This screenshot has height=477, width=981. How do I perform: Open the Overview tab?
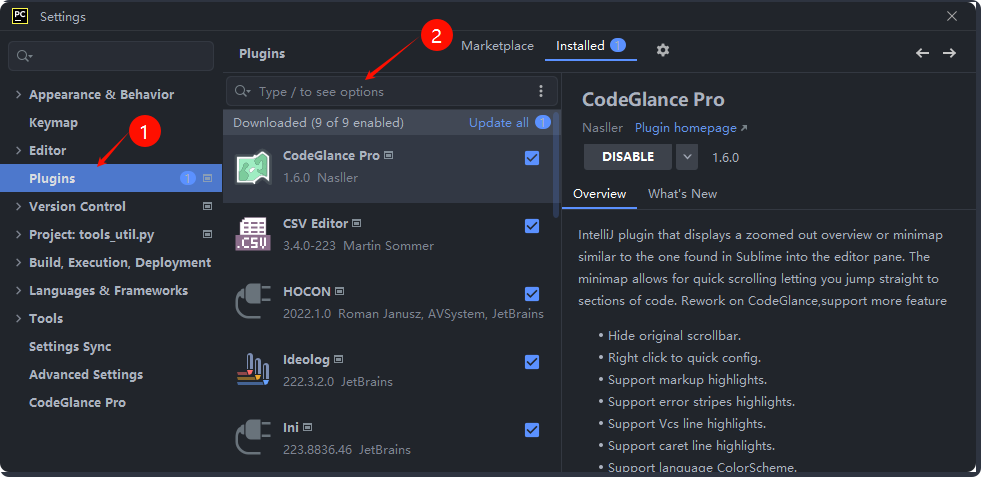[x=599, y=193]
